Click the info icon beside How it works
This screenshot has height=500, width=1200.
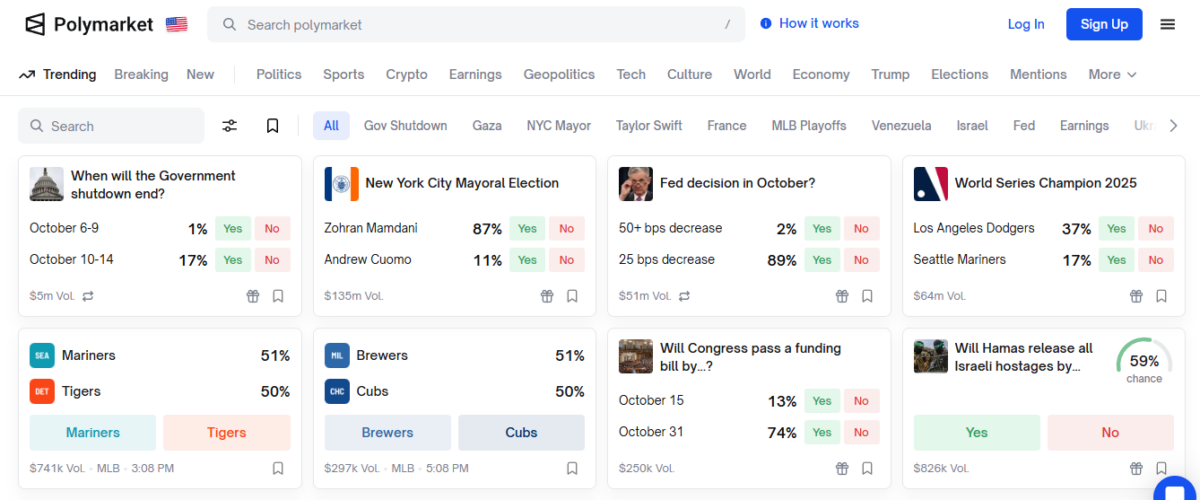click(766, 24)
